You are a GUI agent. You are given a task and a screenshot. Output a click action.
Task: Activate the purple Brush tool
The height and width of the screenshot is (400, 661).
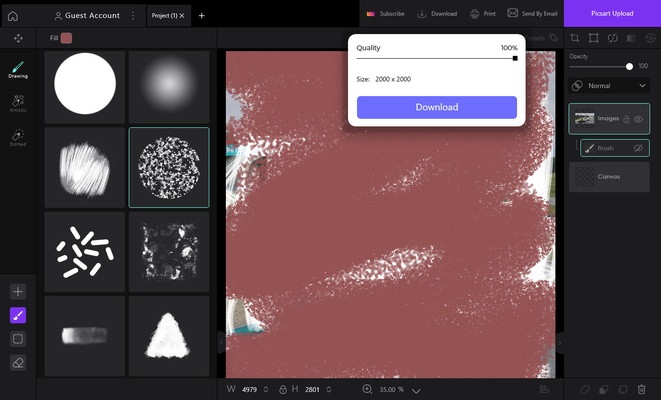tap(18, 315)
